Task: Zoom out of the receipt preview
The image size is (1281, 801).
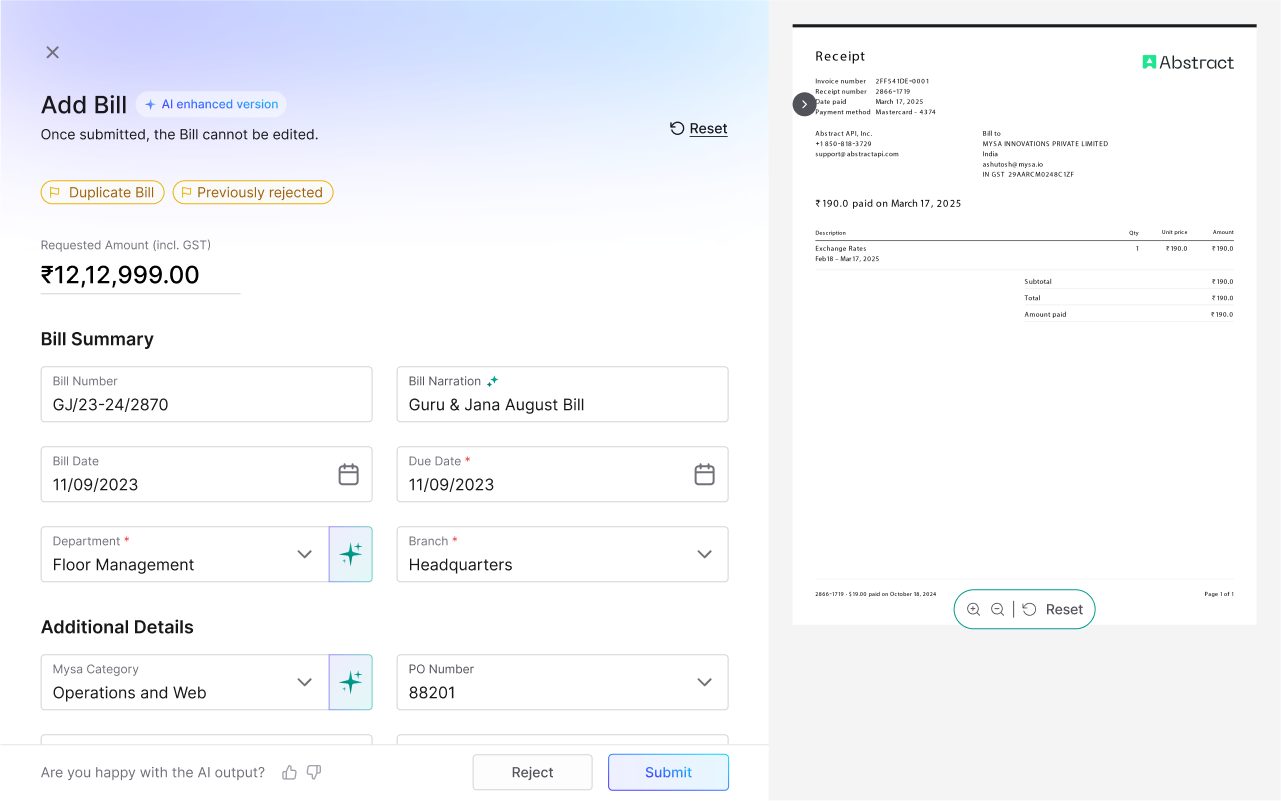Action: 998,608
